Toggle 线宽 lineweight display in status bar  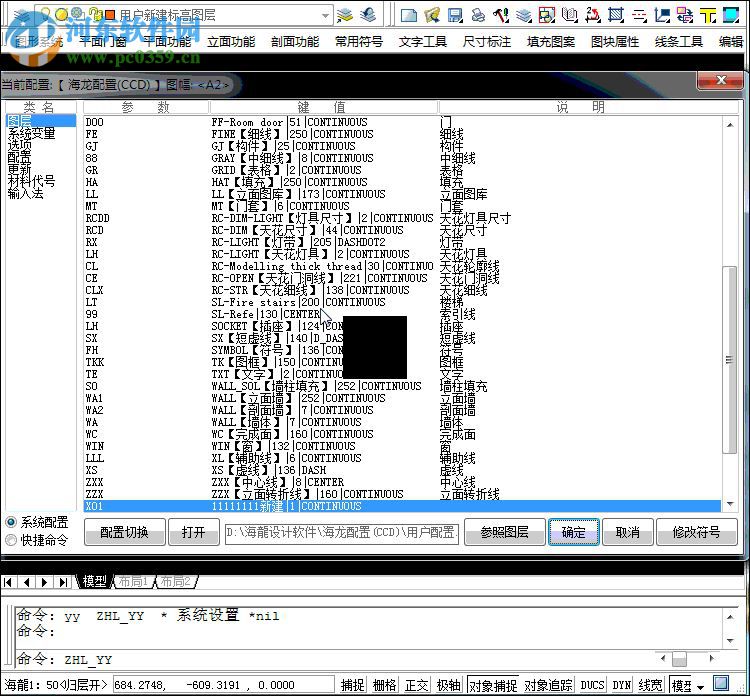pyautogui.click(x=651, y=685)
